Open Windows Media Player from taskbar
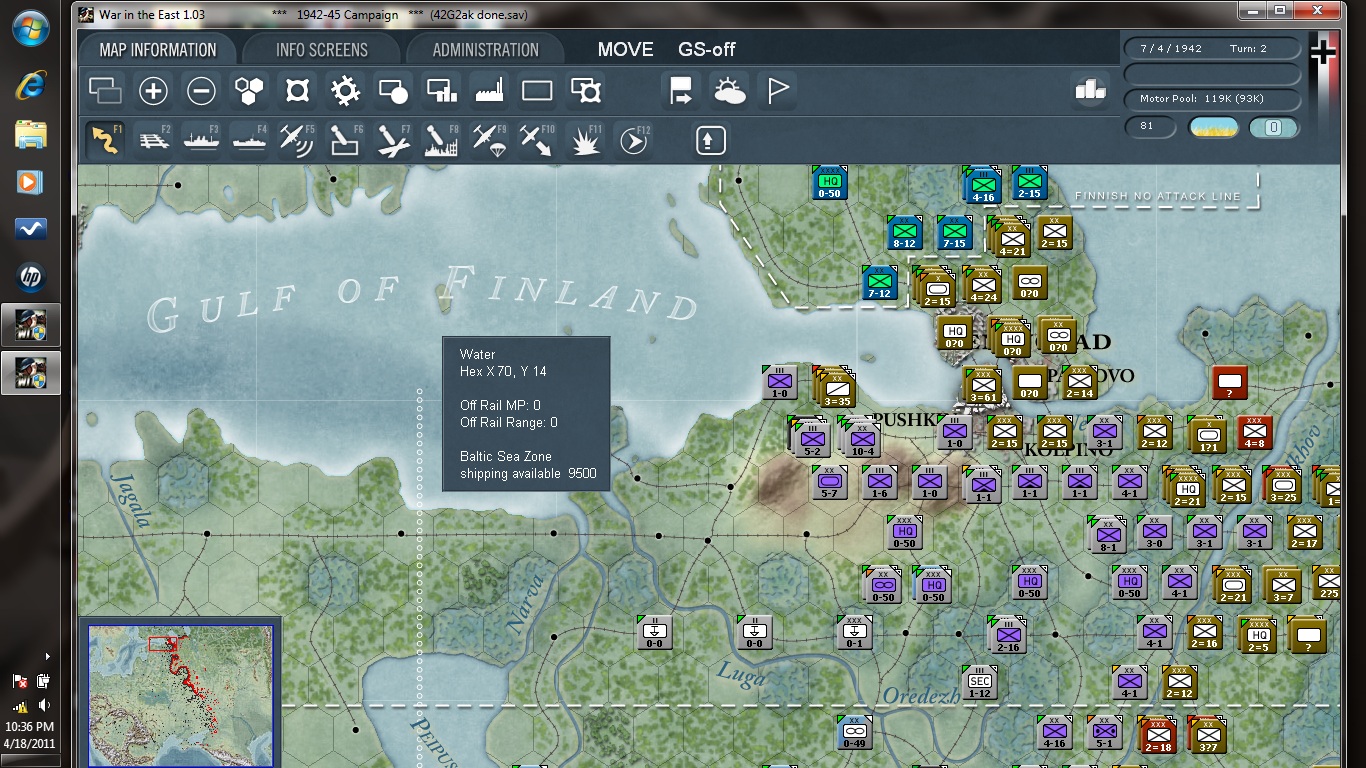Image resolution: width=1366 pixels, height=768 pixels. pyautogui.click(x=31, y=182)
